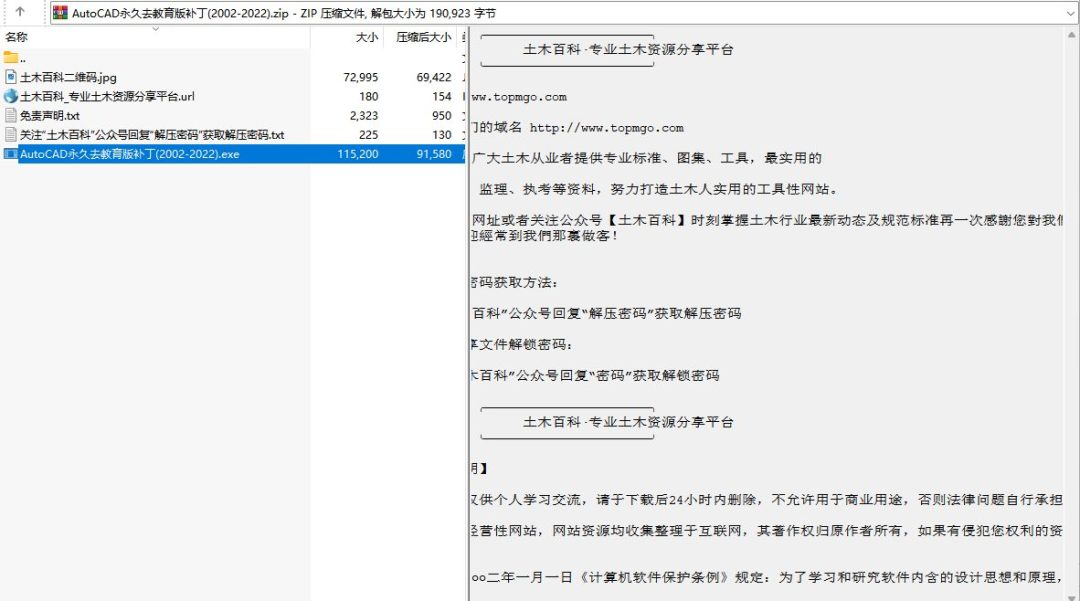This screenshot has height=601, width=1080.
Task: Click size value 115,200
Action: [x=358, y=154]
